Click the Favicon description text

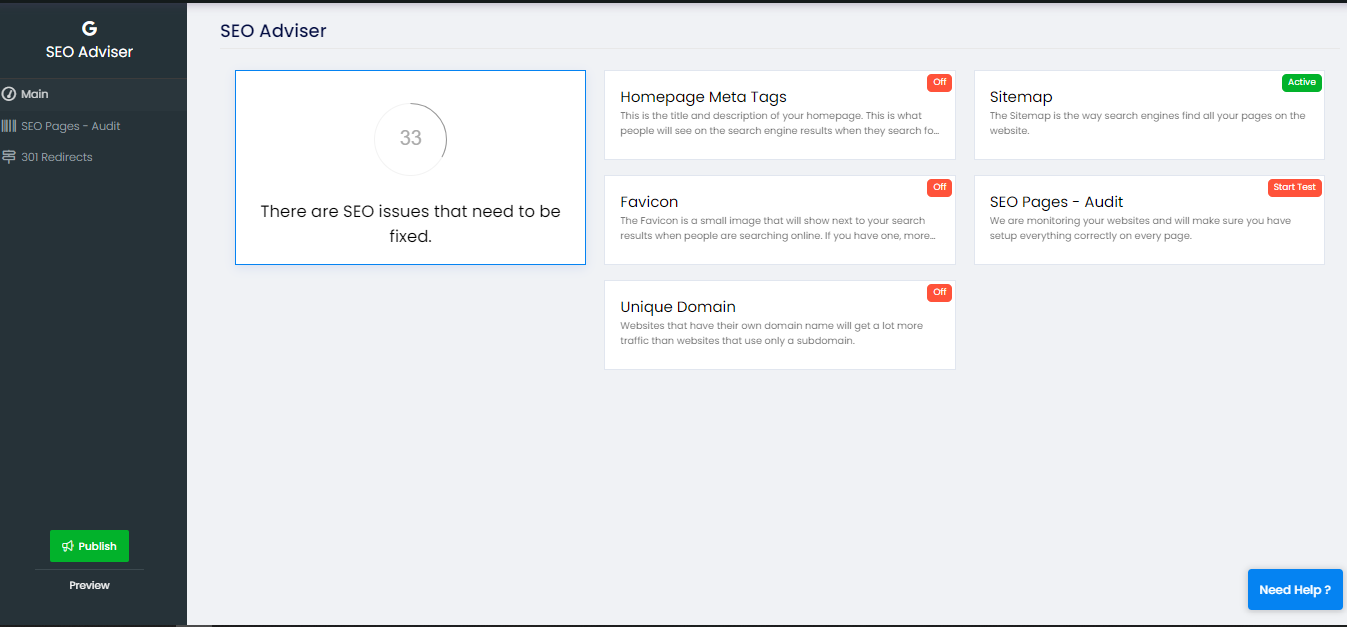coord(779,228)
